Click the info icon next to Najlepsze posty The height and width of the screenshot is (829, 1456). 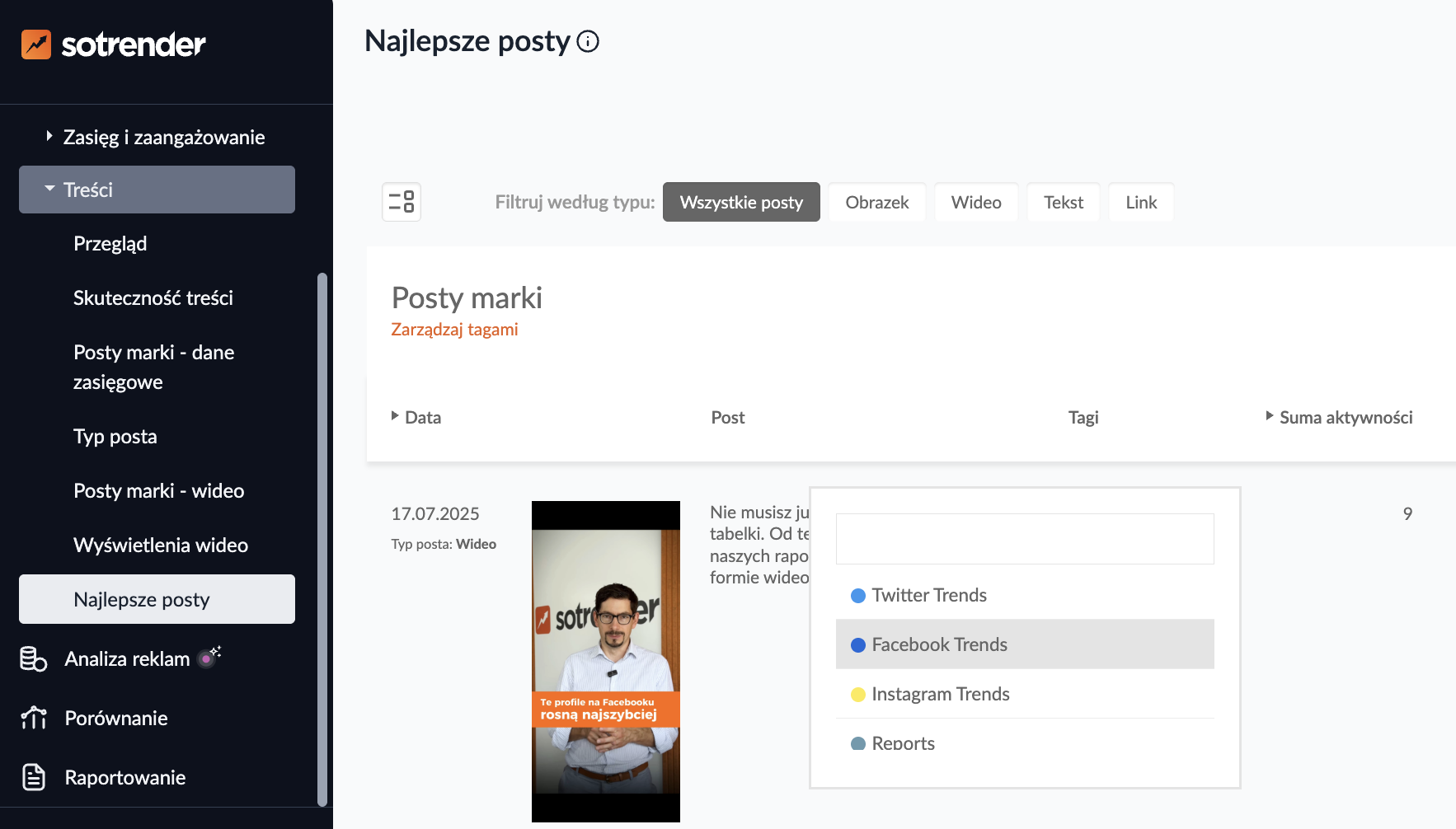[588, 41]
